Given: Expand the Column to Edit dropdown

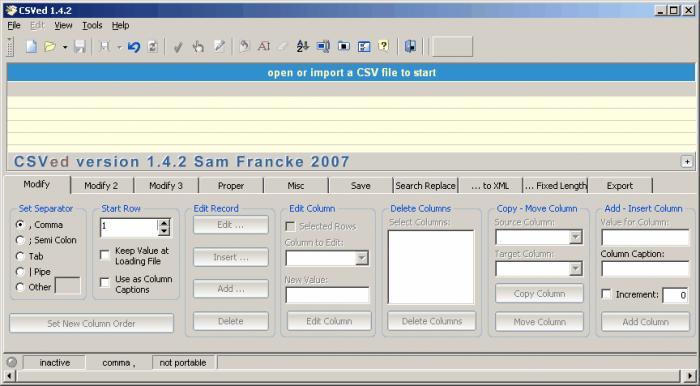Looking at the screenshot, I should pos(361,258).
